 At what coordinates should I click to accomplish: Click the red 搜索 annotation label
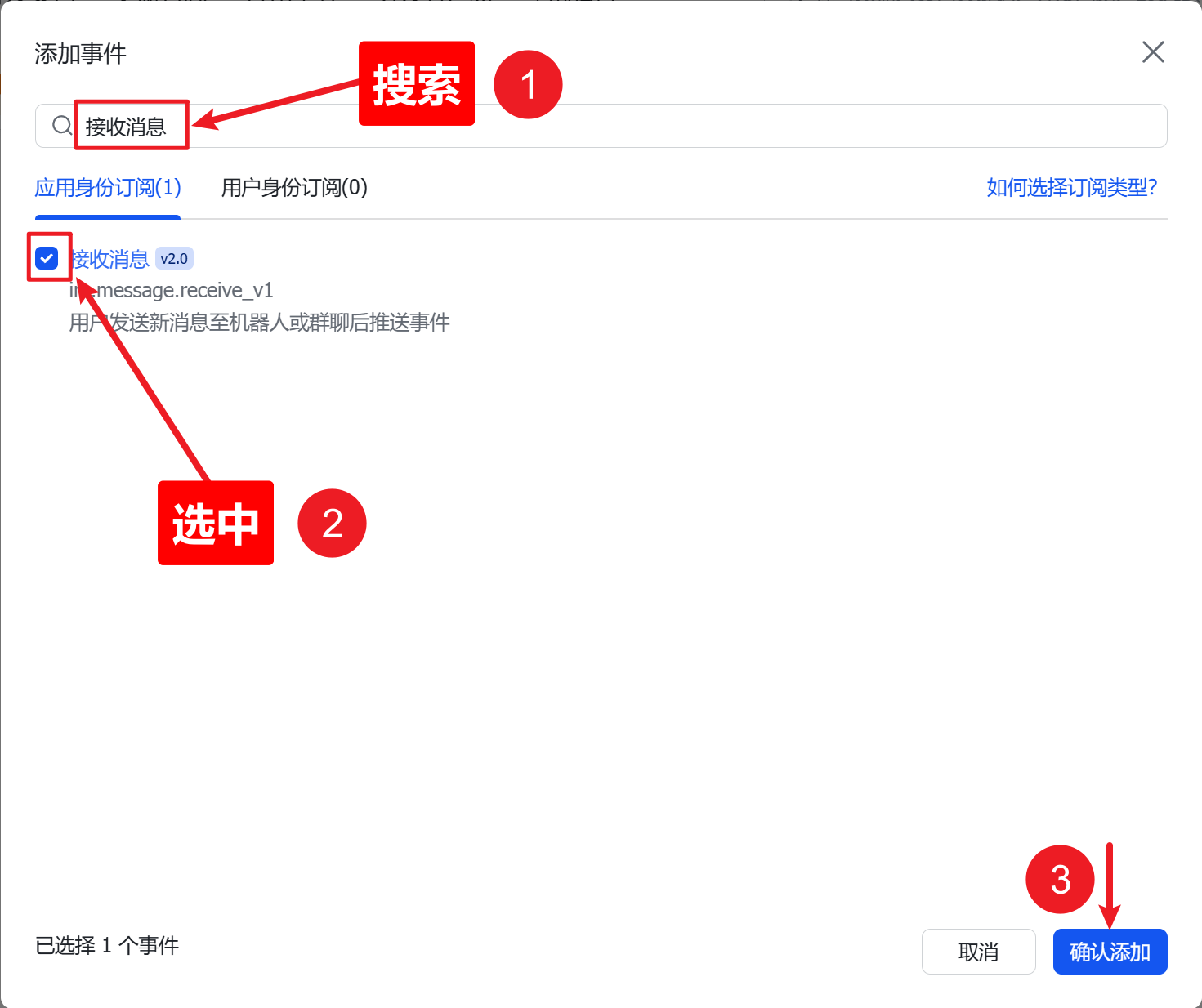click(416, 83)
